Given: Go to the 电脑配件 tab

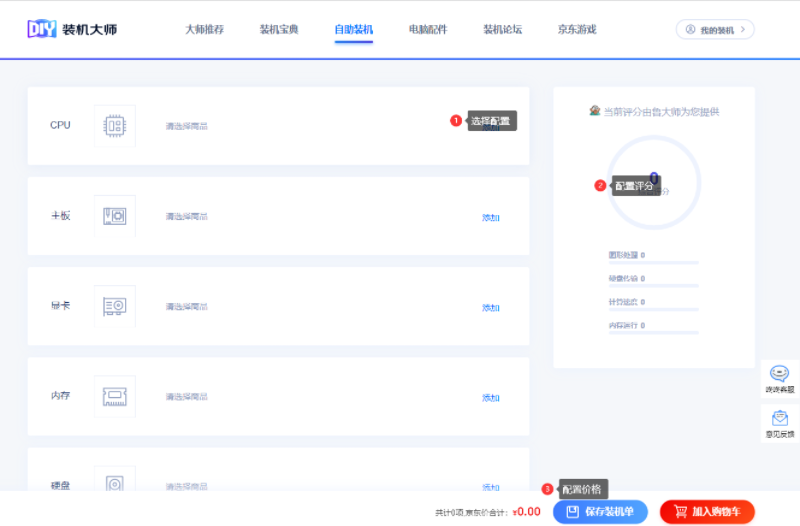Looking at the screenshot, I should (428, 30).
